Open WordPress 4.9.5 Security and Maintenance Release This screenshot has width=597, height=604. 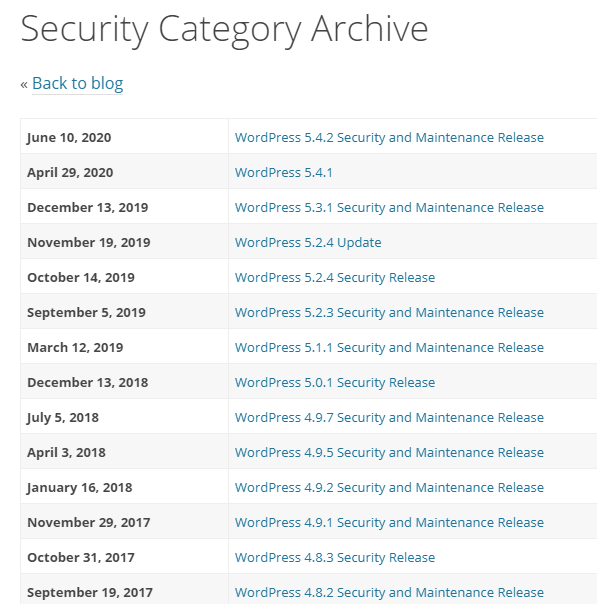pyautogui.click(x=389, y=453)
